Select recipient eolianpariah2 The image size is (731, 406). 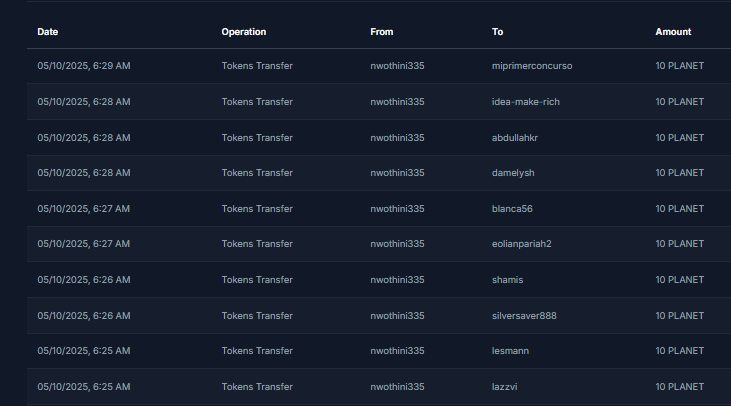[521, 244]
